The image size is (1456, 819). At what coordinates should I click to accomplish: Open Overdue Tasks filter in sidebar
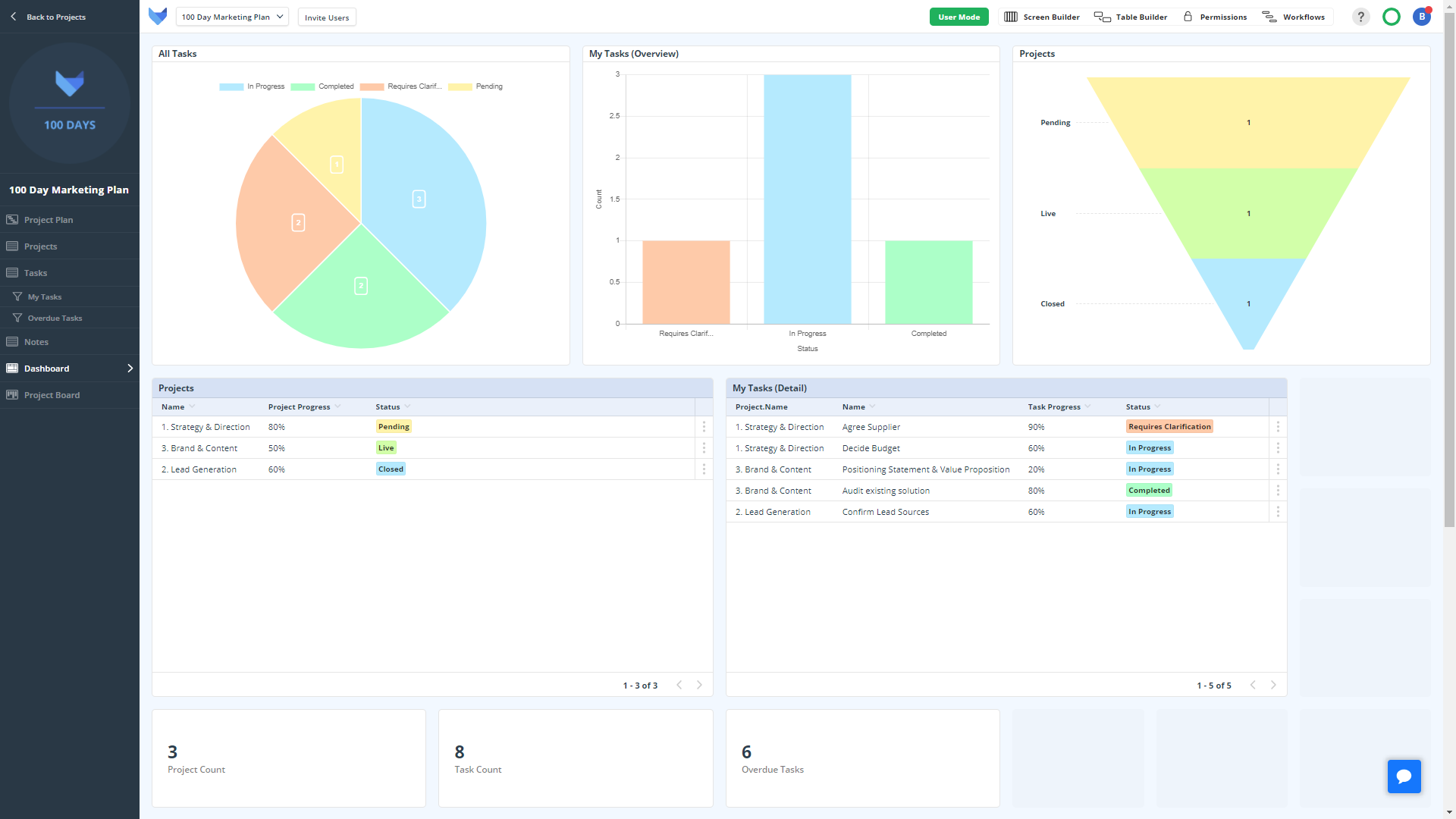[55, 318]
